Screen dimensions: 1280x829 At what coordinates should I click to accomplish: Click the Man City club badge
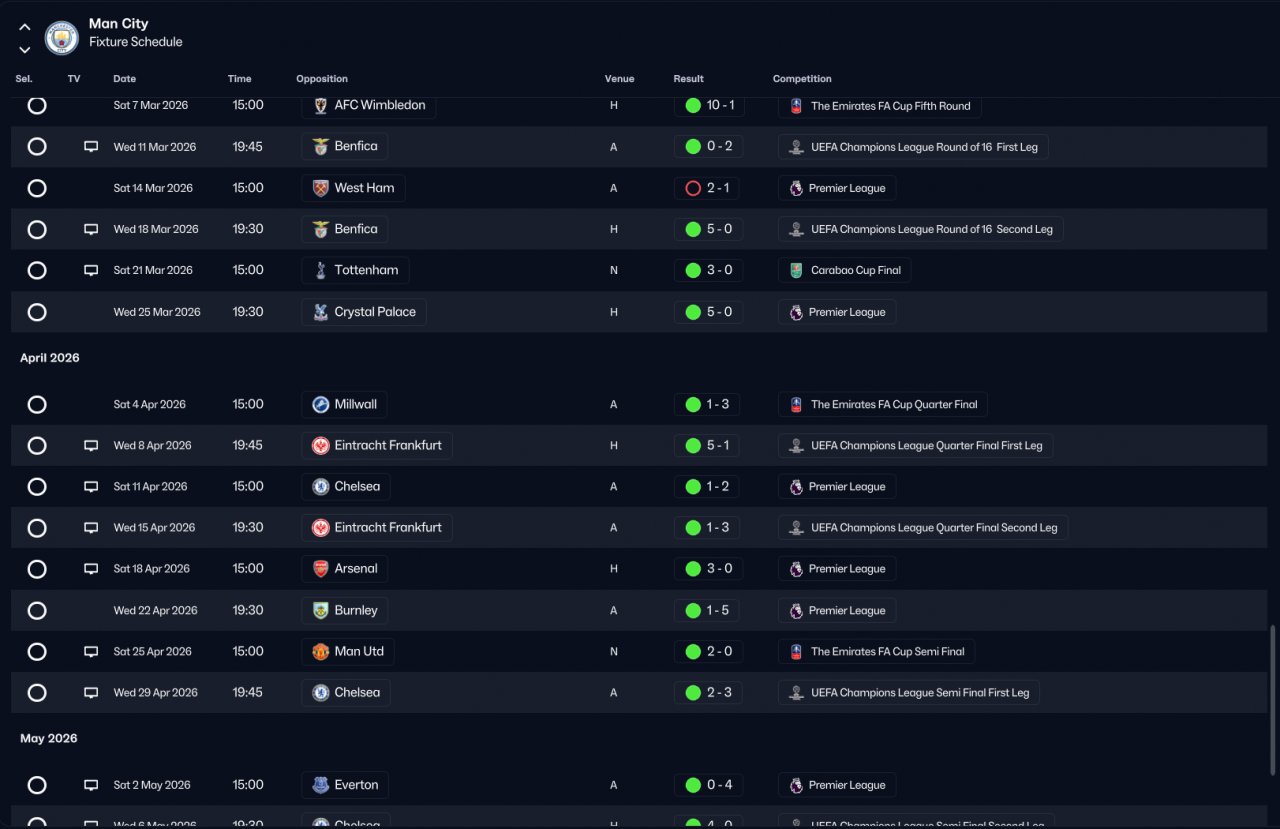pos(61,38)
